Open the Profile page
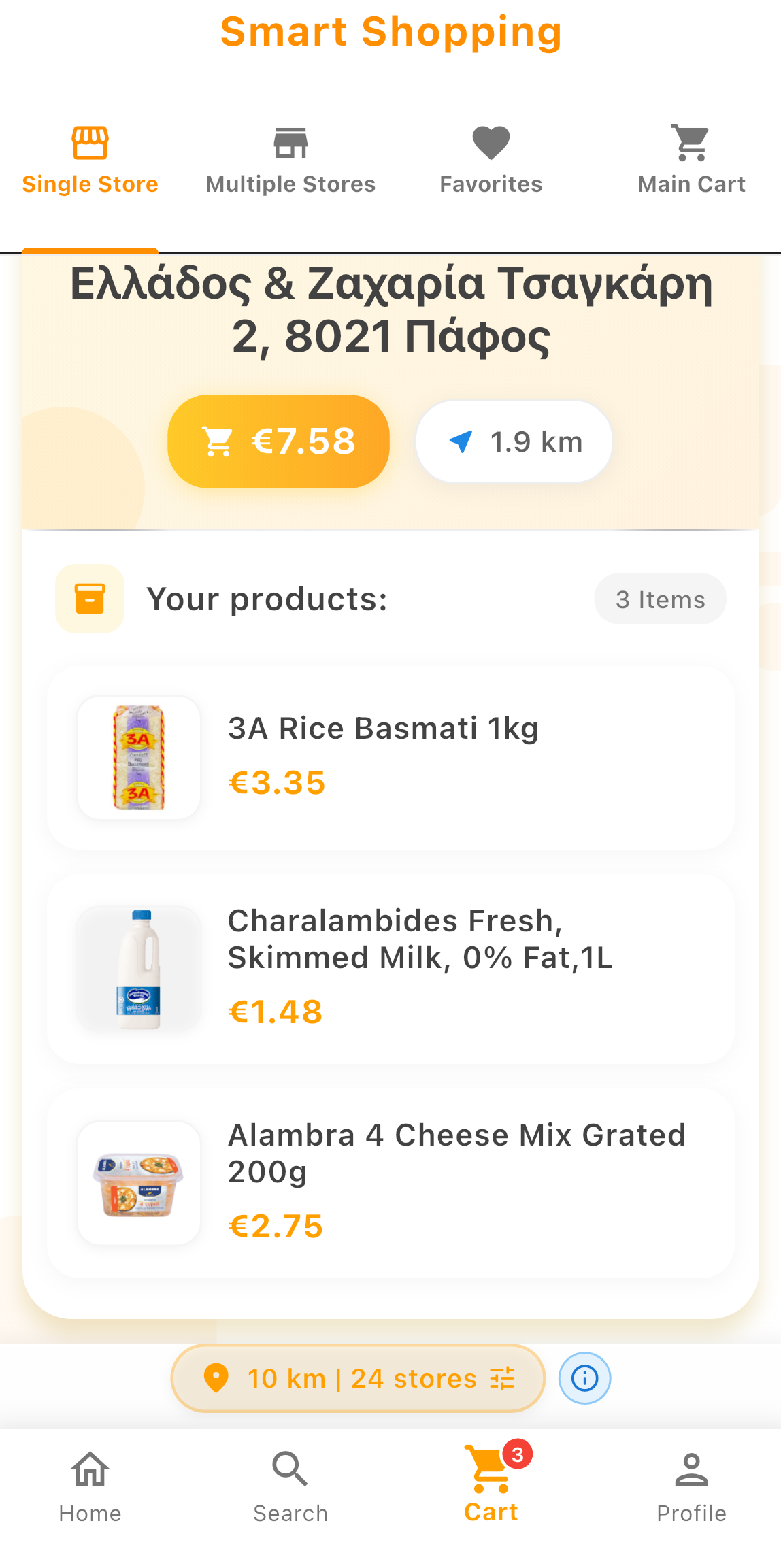This screenshot has height=1568, width=781. pos(691,1486)
